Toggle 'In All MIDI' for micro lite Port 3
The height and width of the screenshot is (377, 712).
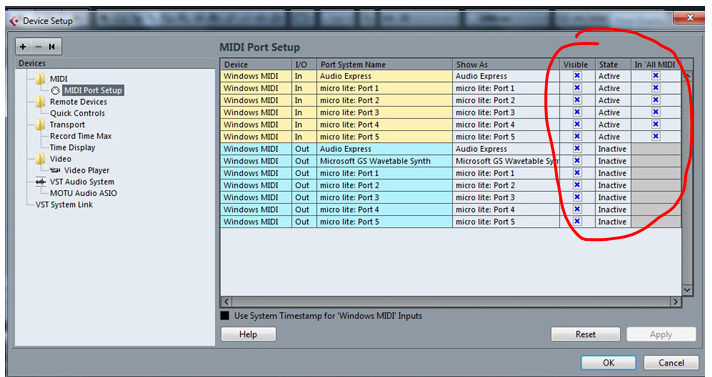coord(656,112)
